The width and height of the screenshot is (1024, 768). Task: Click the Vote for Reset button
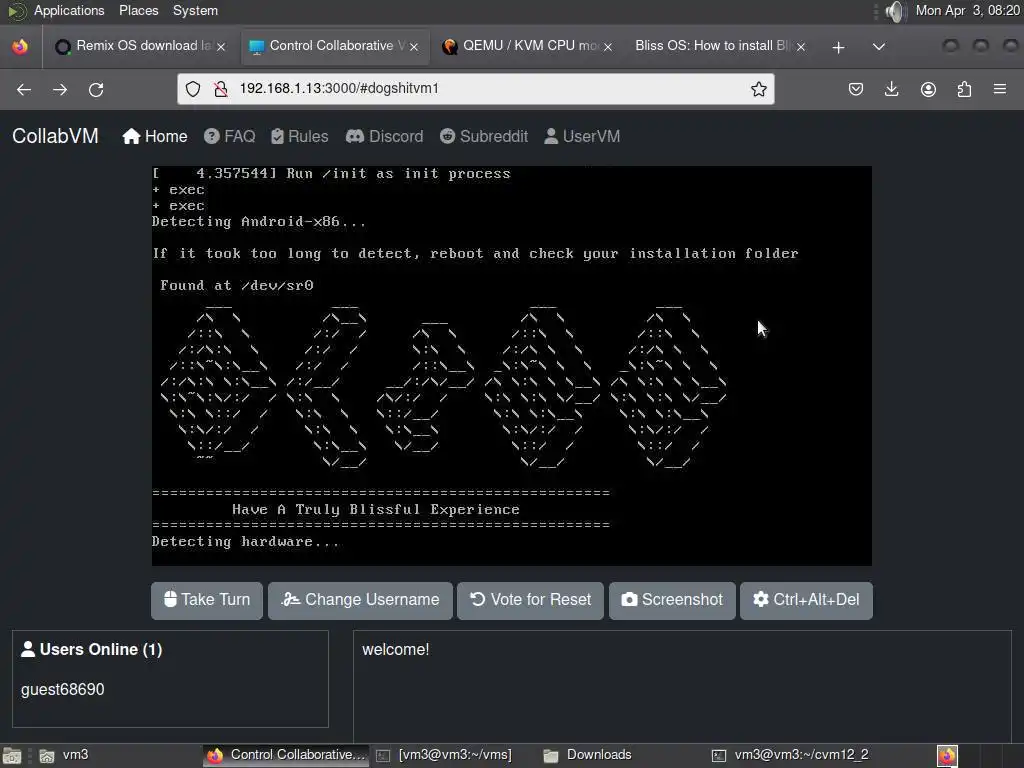[530, 600]
